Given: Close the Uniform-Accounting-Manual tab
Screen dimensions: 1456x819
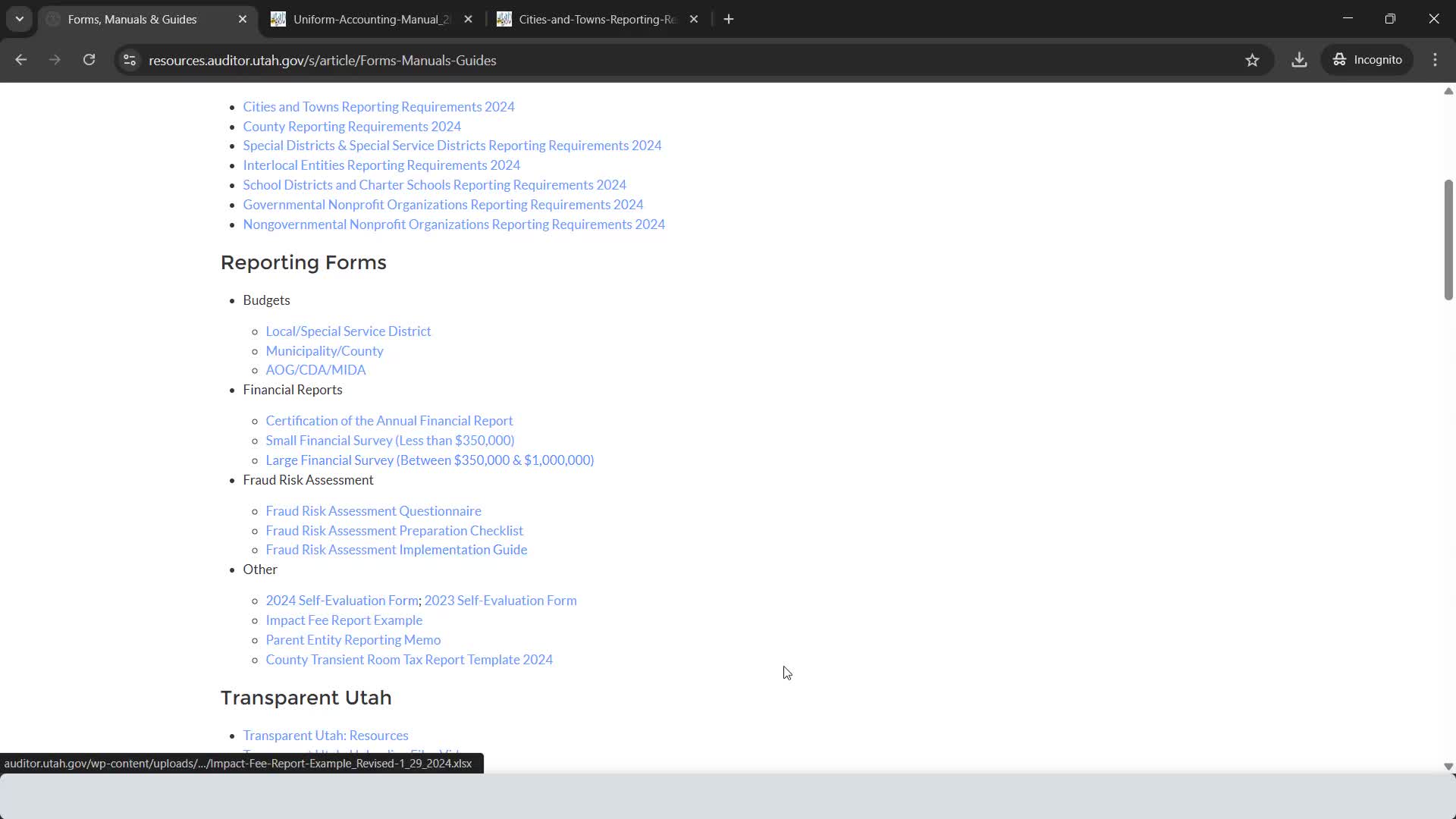Looking at the screenshot, I should [x=468, y=19].
